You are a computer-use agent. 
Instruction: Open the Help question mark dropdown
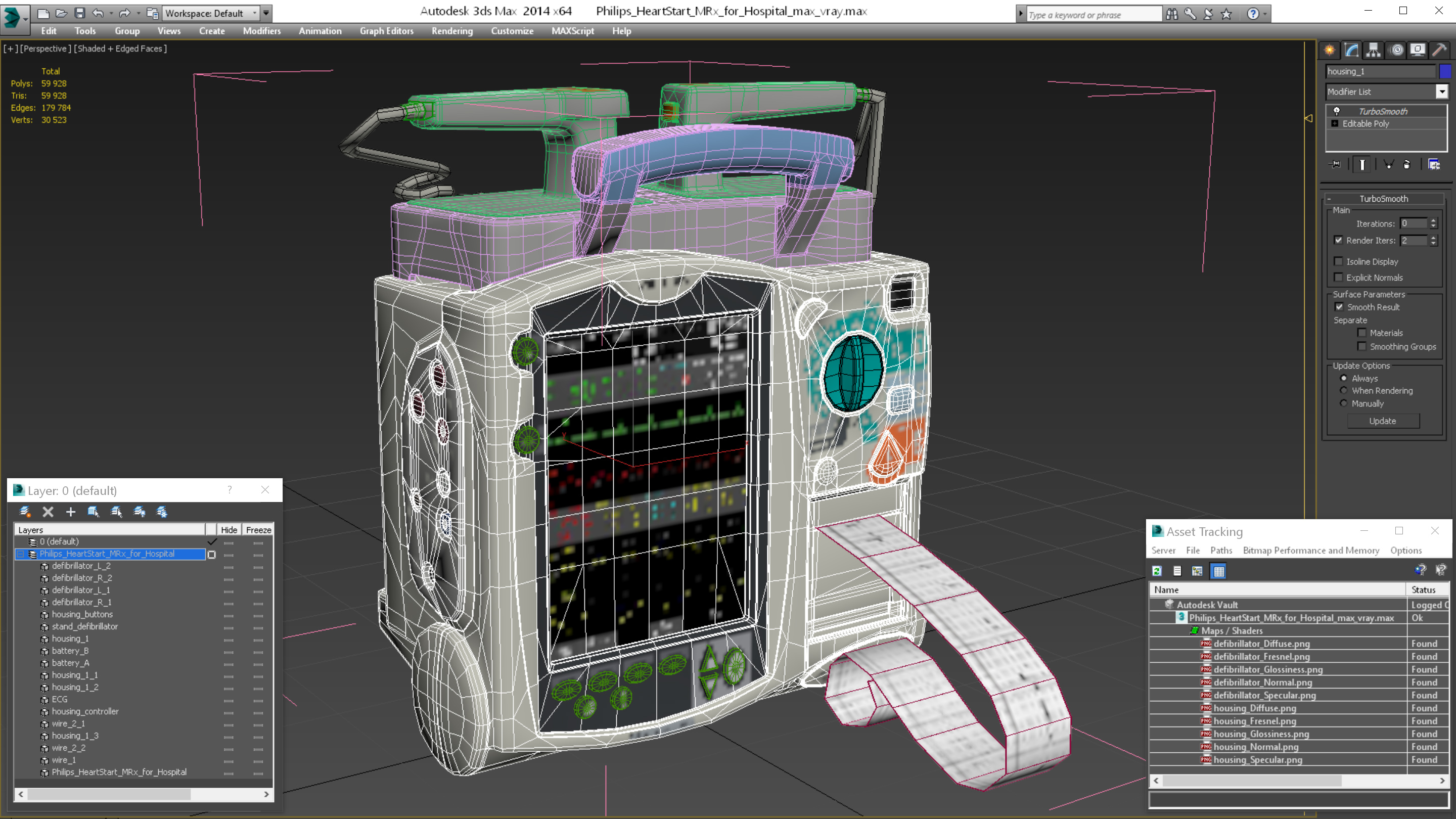1265,14
